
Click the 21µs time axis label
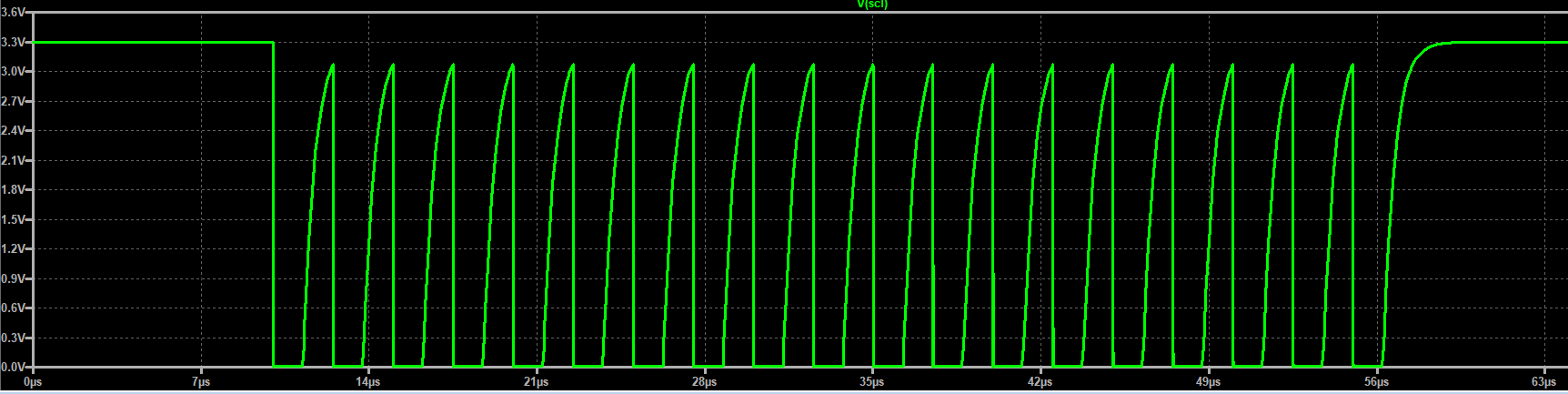tap(537, 382)
